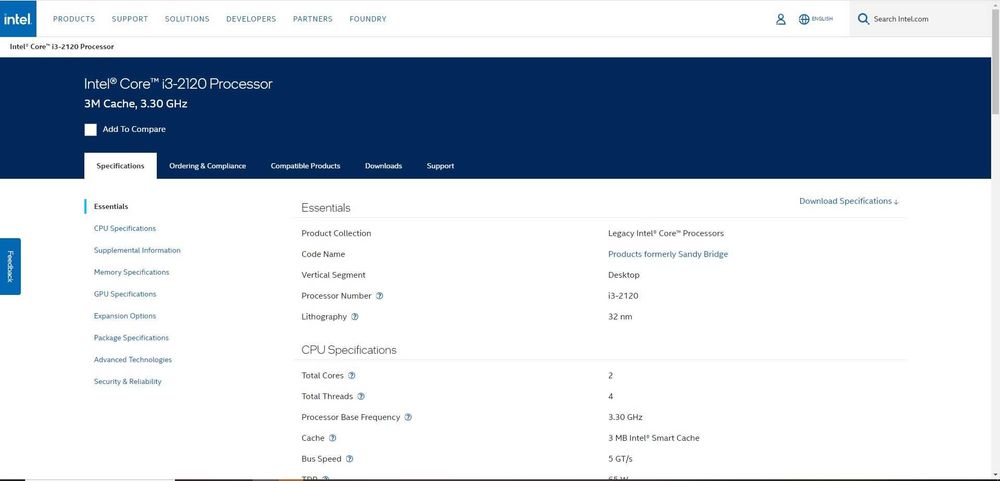Click the globe language icon
This screenshot has height=481, width=1000.
click(x=804, y=19)
